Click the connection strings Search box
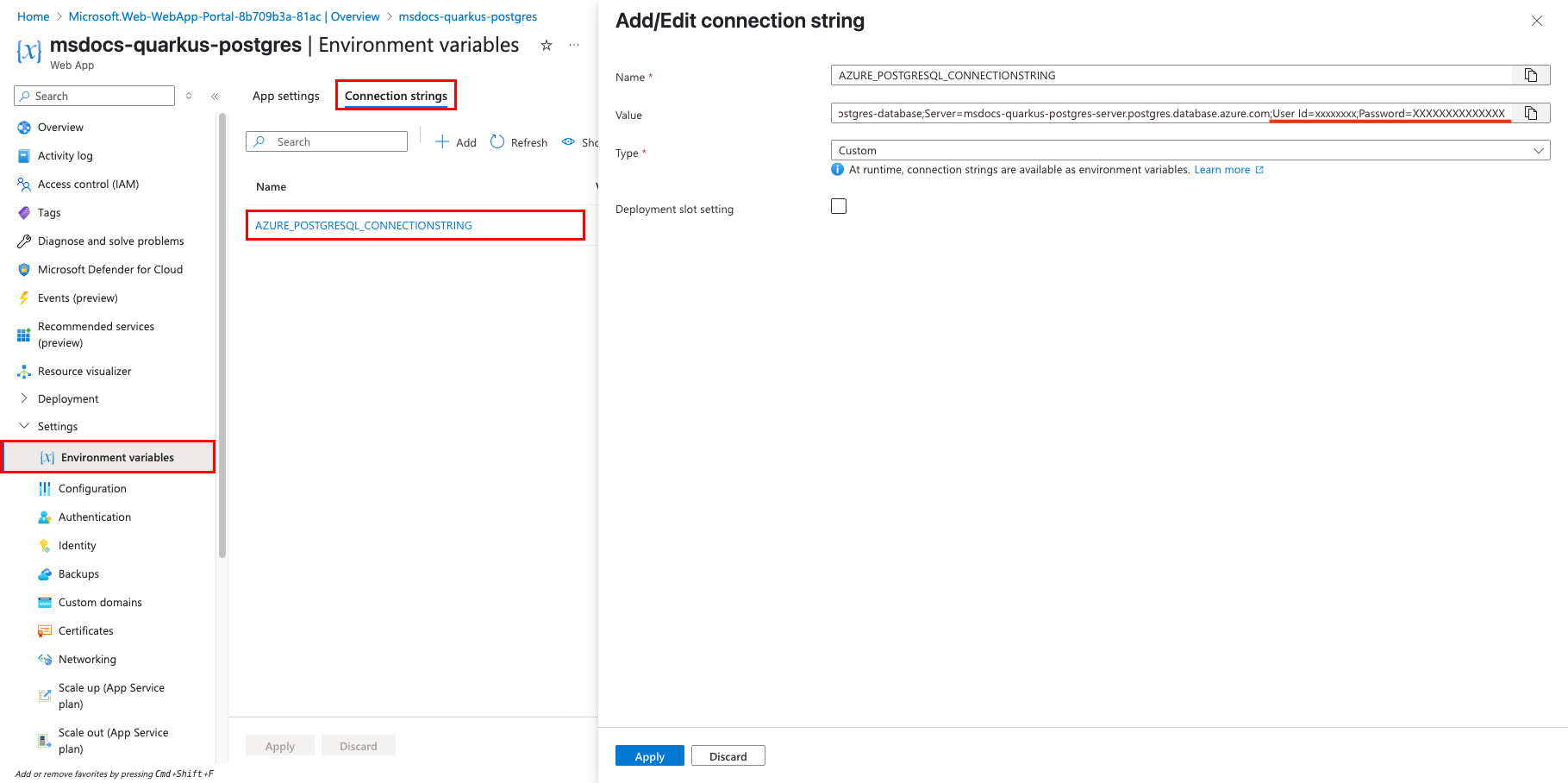The image size is (1568, 783). click(327, 141)
